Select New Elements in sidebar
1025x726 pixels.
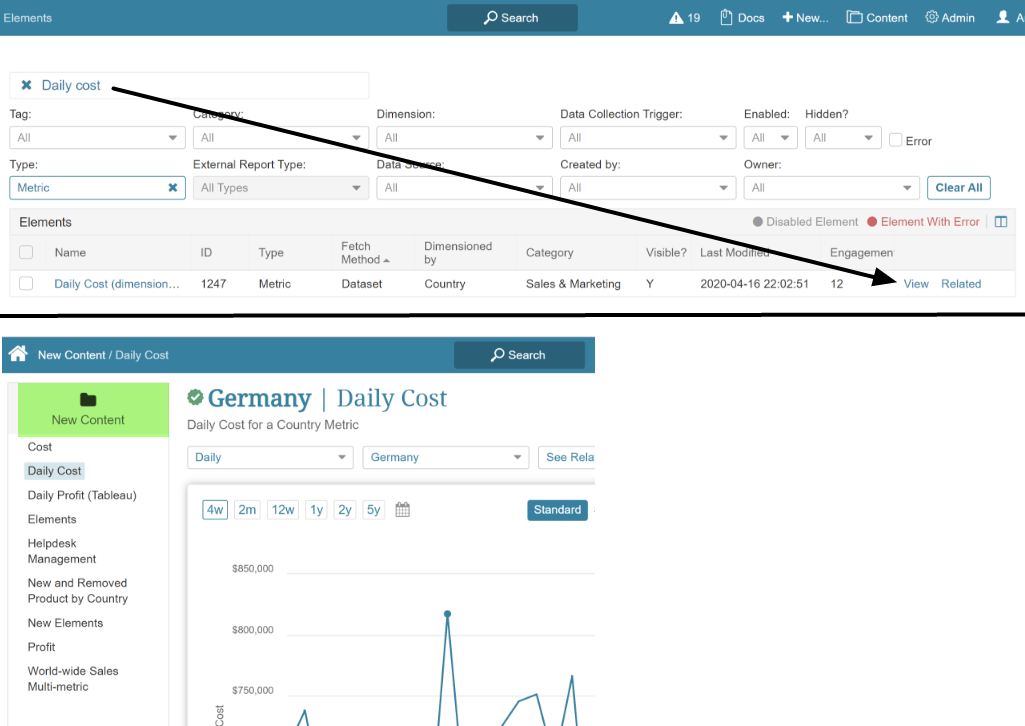pyautogui.click(x=65, y=623)
